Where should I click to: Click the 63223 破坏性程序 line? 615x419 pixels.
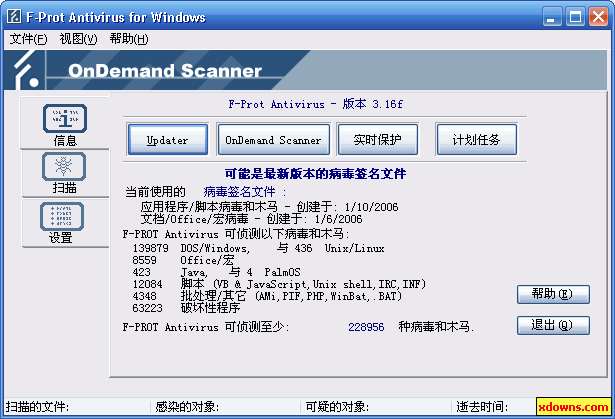point(186,308)
